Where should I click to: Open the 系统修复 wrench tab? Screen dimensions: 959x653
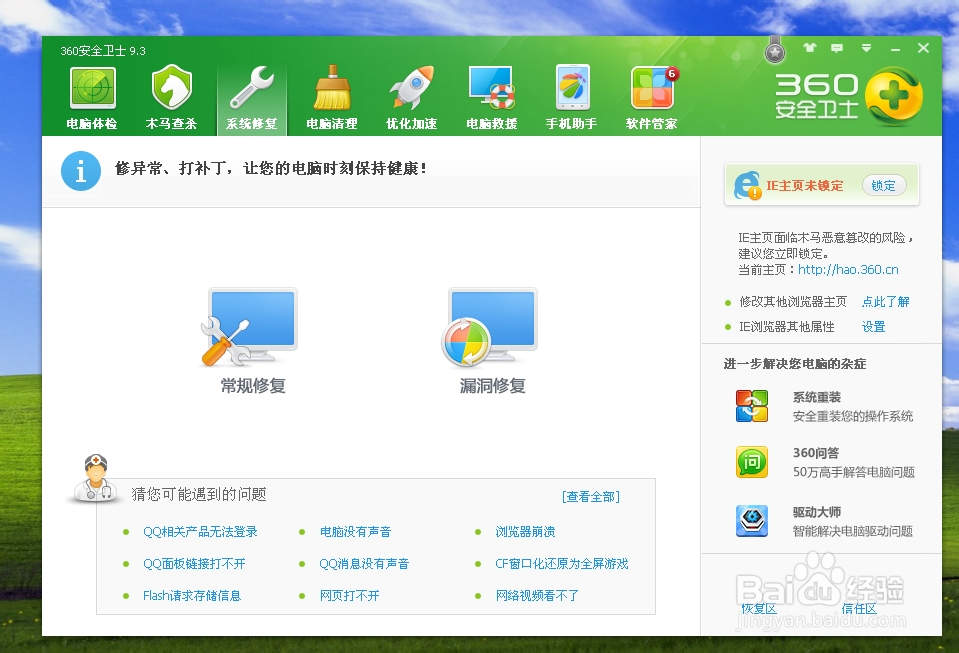pyautogui.click(x=251, y=99)
